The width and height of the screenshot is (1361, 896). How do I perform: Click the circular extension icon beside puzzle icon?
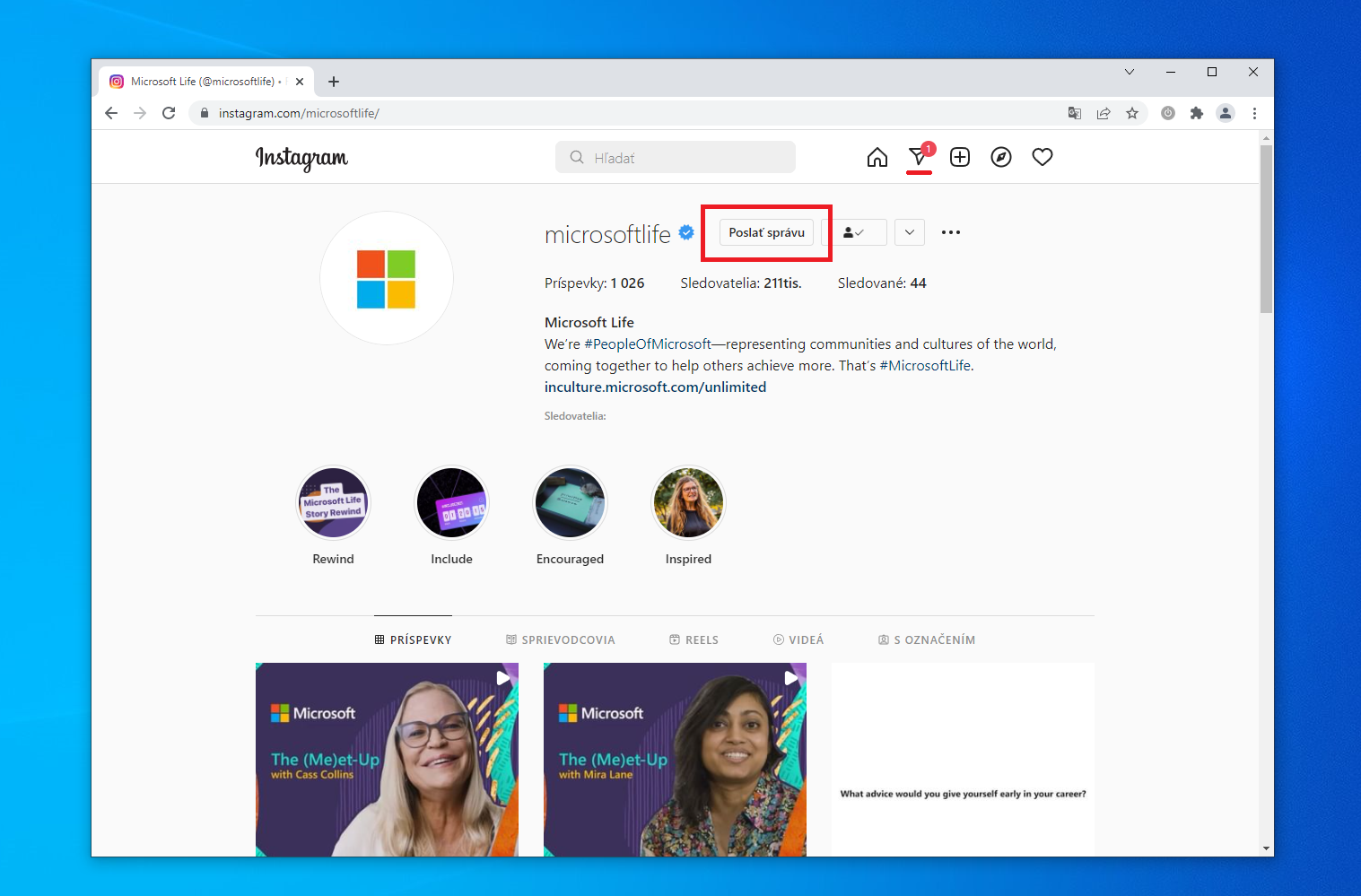pos(1168,113)
